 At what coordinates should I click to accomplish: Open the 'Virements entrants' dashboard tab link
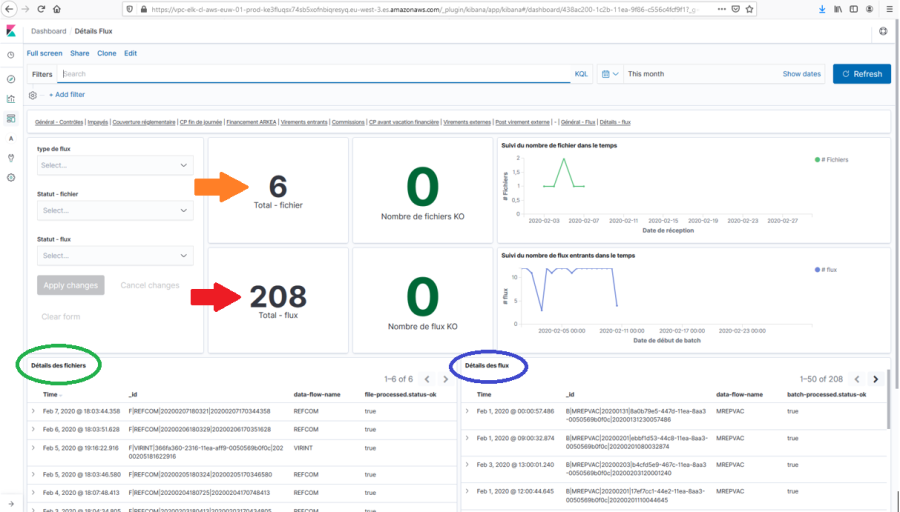click(x=305, y=122)
